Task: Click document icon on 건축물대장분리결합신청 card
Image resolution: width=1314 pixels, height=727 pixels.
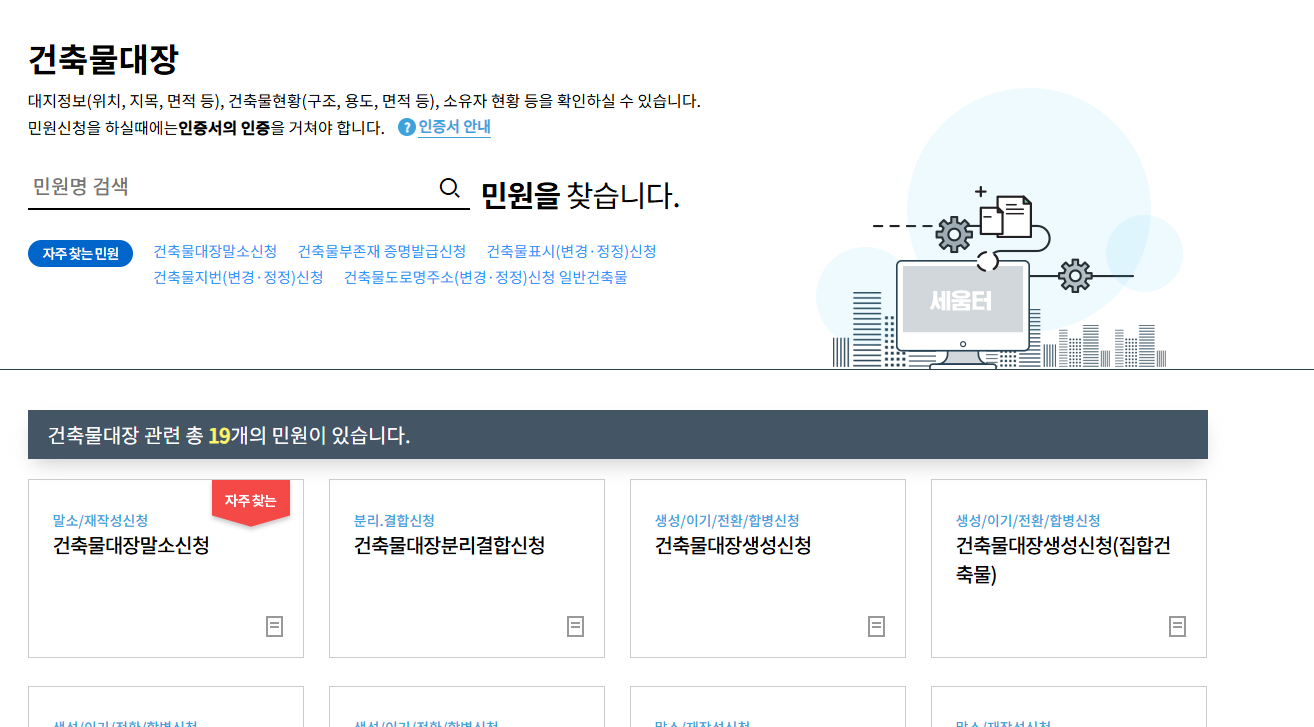Action: [576, 626]
